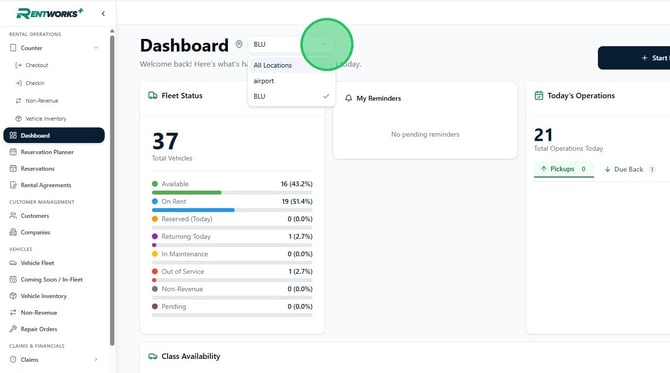
Task: Go to Reservations page
Action: tap(38, 169)
